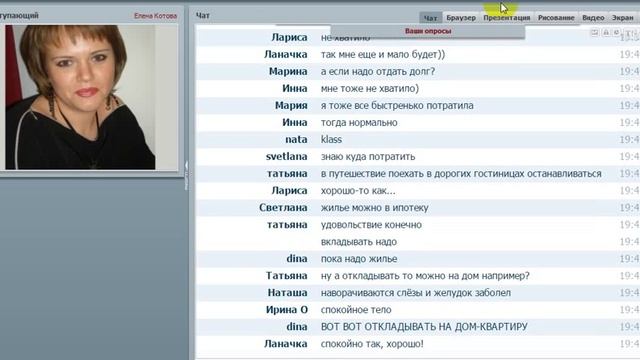This screenshot has width=640, height=360.
Task: Open the Браузер tab
Action: [x=461, y=18]
